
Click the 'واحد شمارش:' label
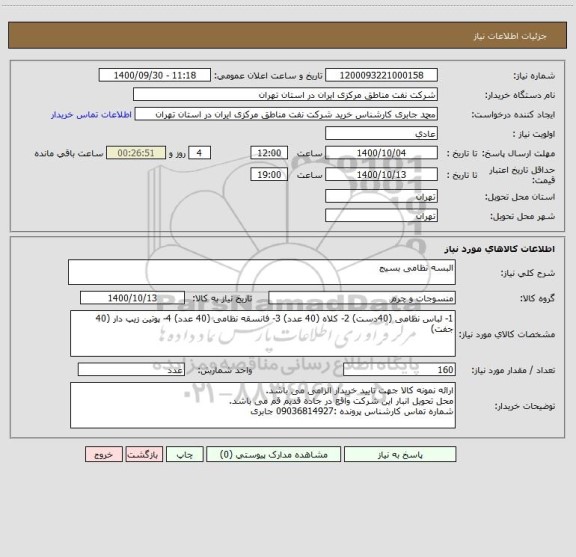225,370
